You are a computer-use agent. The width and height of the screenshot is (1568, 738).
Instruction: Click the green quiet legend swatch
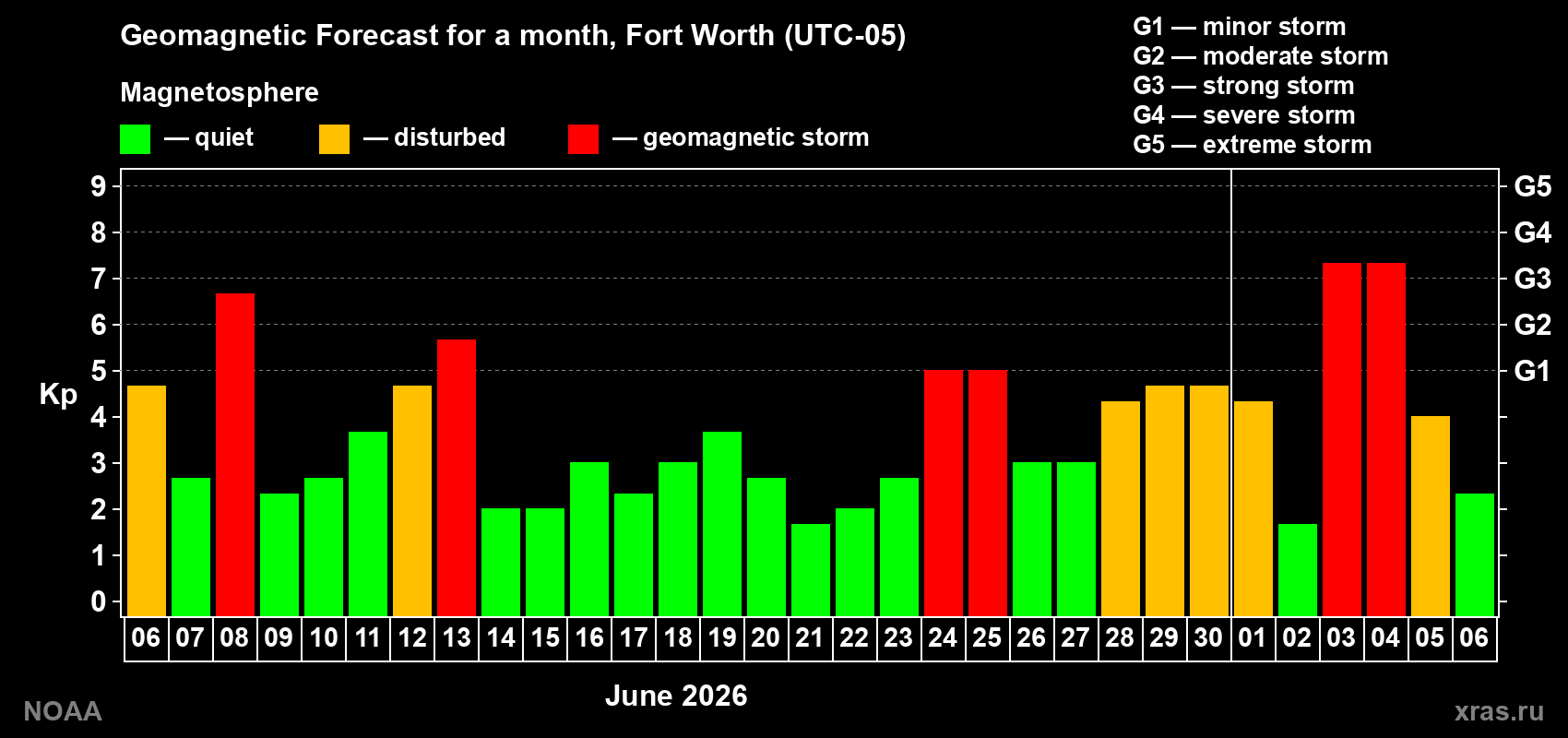click(x=135, y=139)
